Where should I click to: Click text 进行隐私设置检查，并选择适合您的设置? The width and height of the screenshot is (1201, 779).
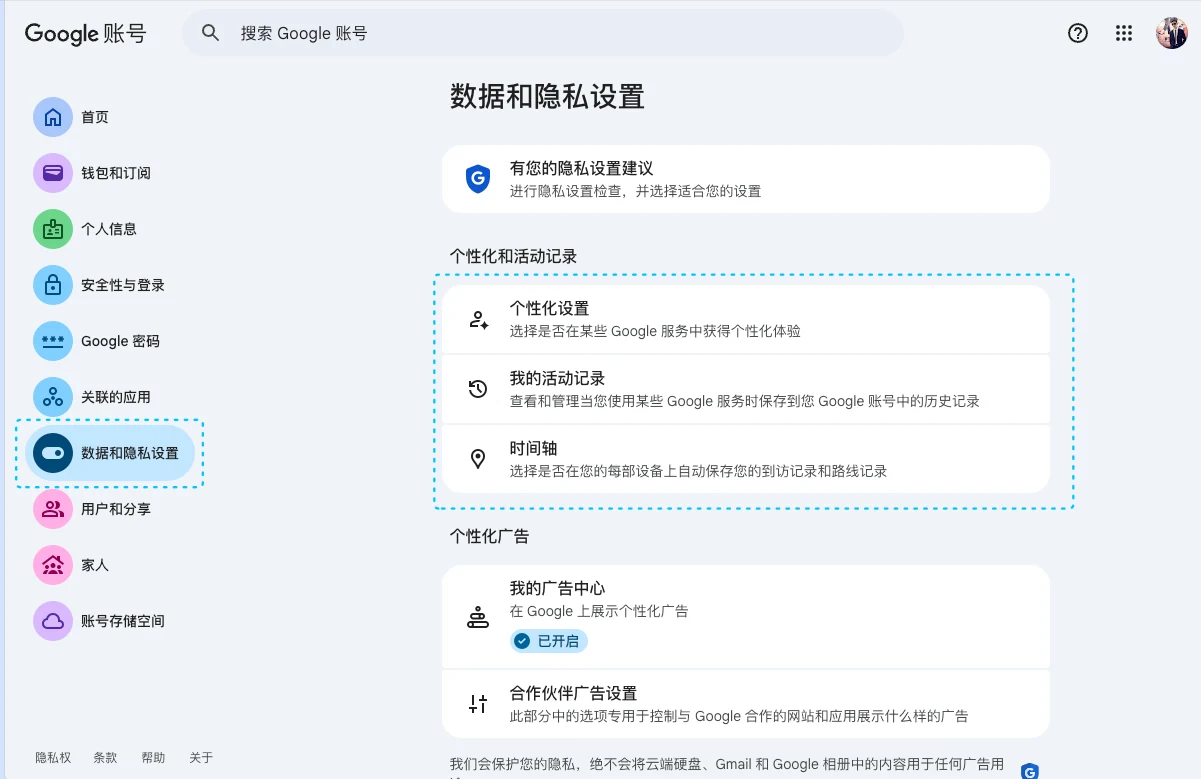[x=635, y=191]
